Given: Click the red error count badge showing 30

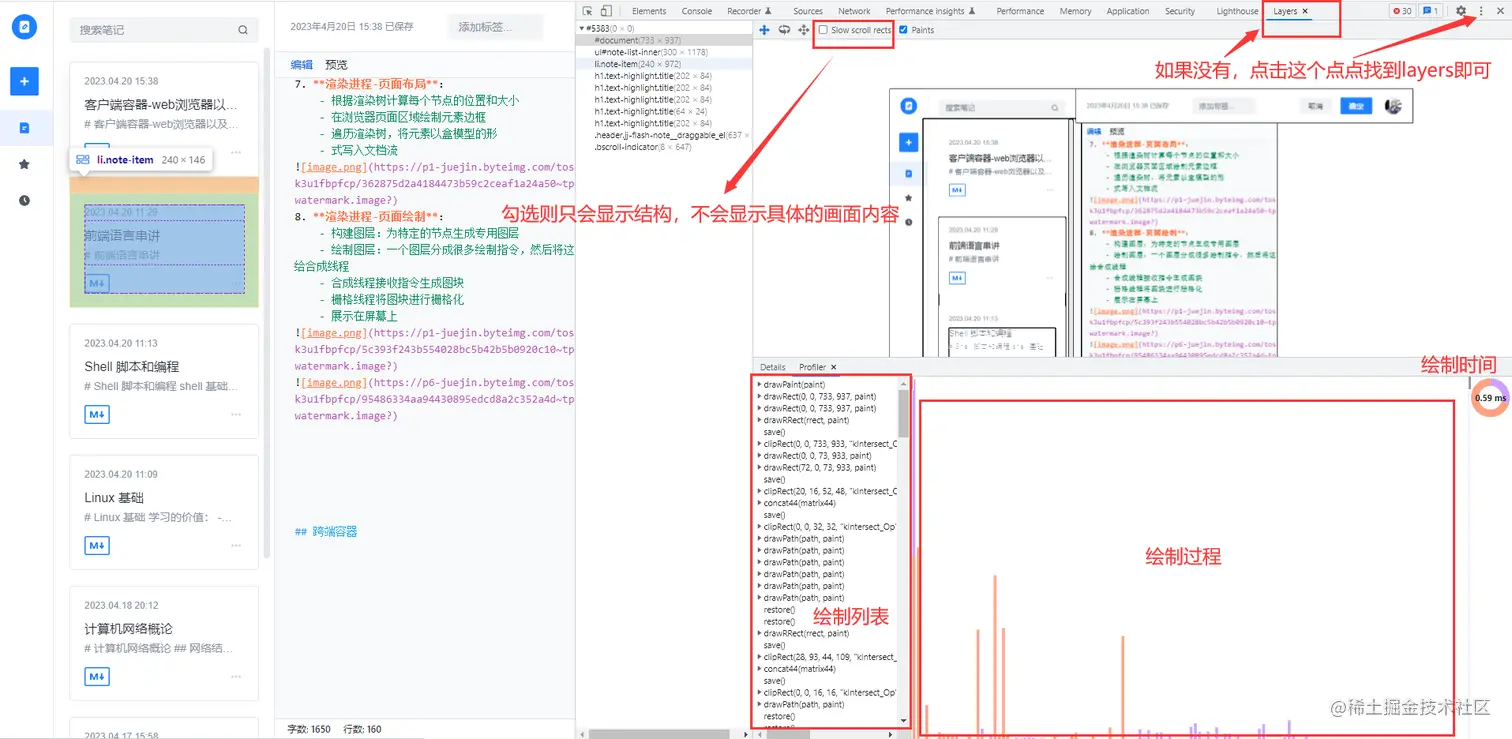Looking at the screenshot, I should click(x=1404, y=11).
